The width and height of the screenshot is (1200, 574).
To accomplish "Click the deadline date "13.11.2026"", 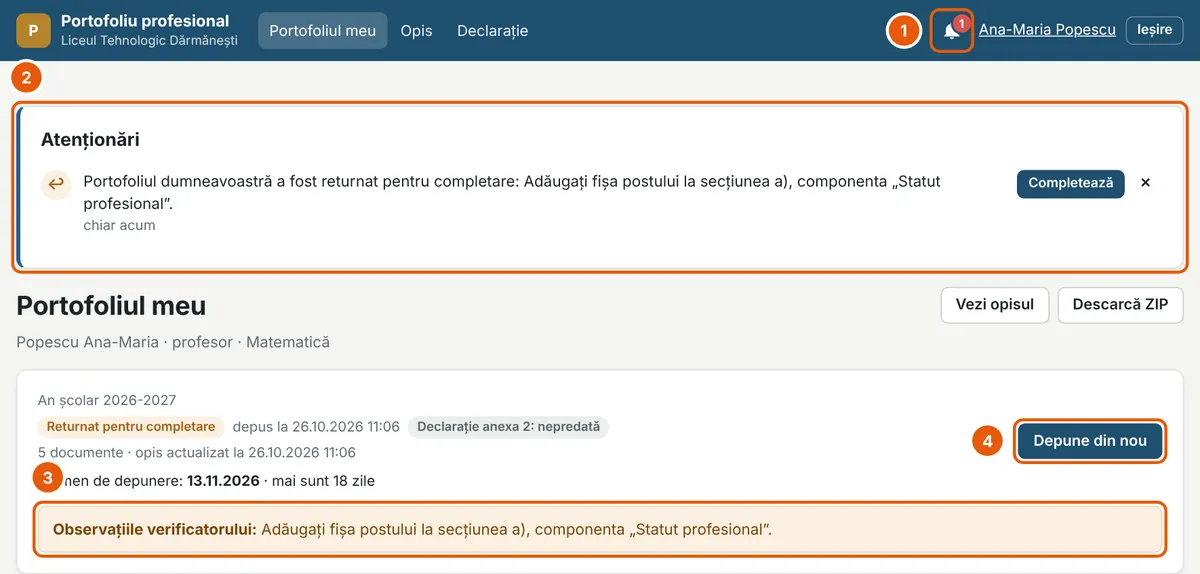I will 223,481.
